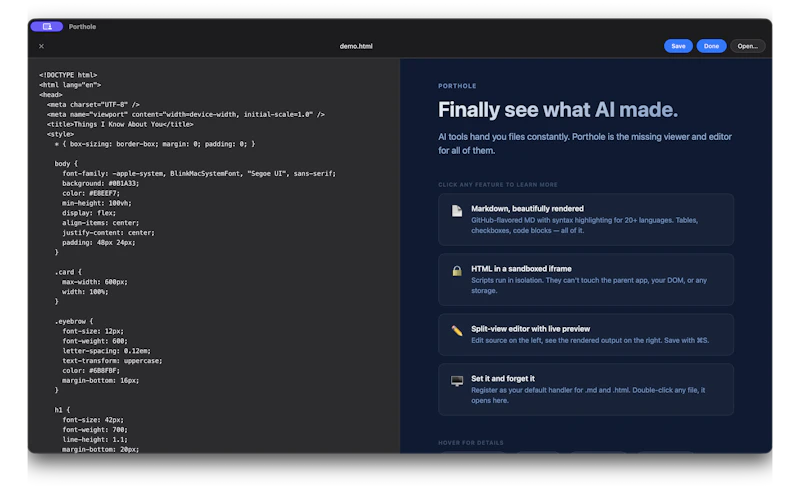
Task: Click the Porthole window title text
Action: pos(82,27)
